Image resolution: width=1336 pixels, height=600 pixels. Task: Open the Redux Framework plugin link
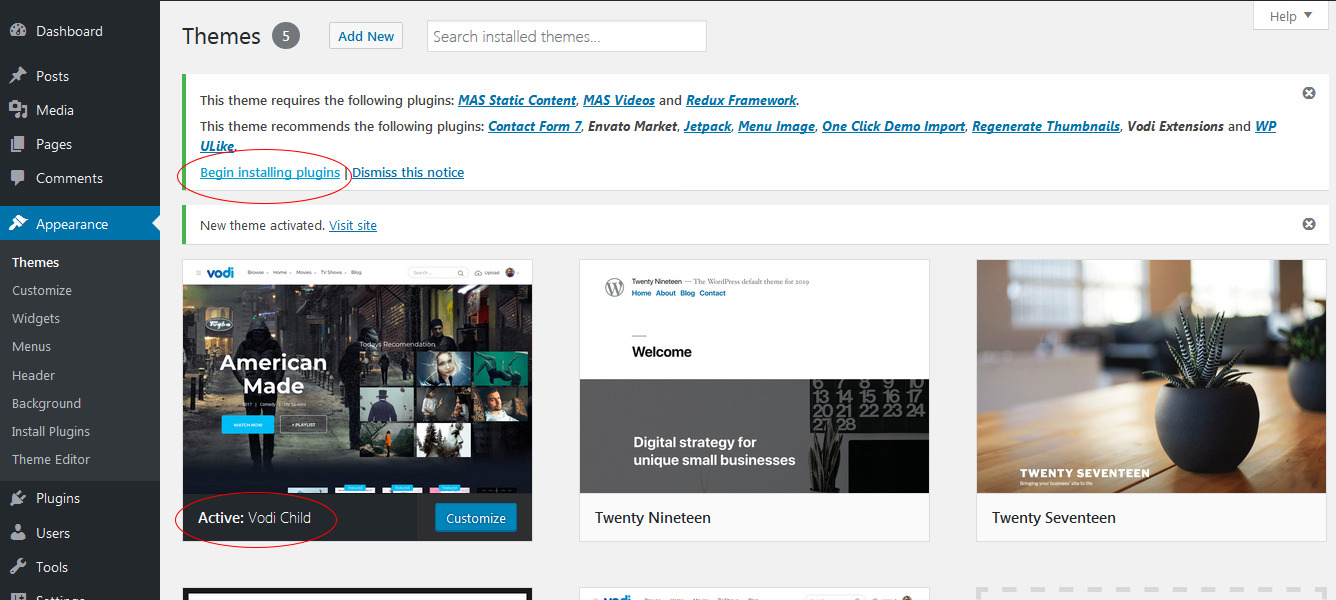pos(741,100)
